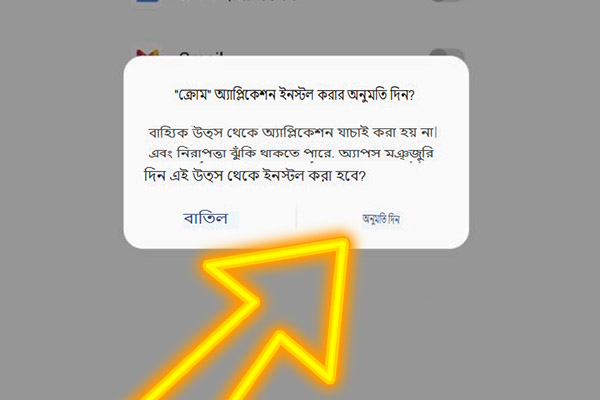Click the line starting এবং নিরাপত্তা ঝুঁকি

pyautogui.click(x=291, y=154)
